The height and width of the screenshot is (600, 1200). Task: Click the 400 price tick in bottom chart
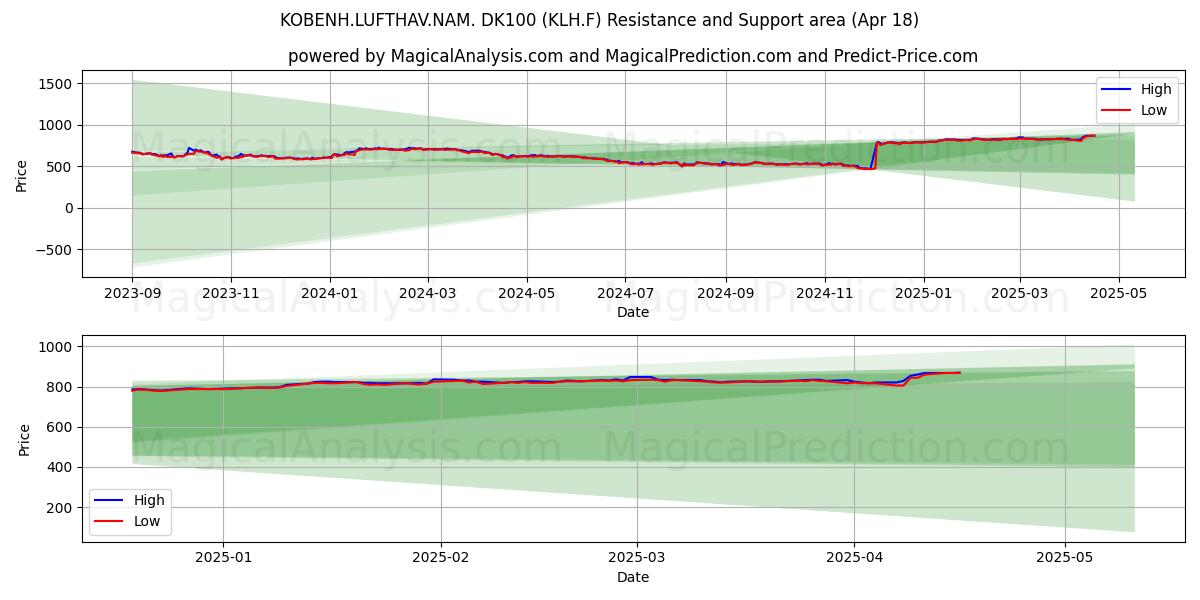[x=59, y=468]
